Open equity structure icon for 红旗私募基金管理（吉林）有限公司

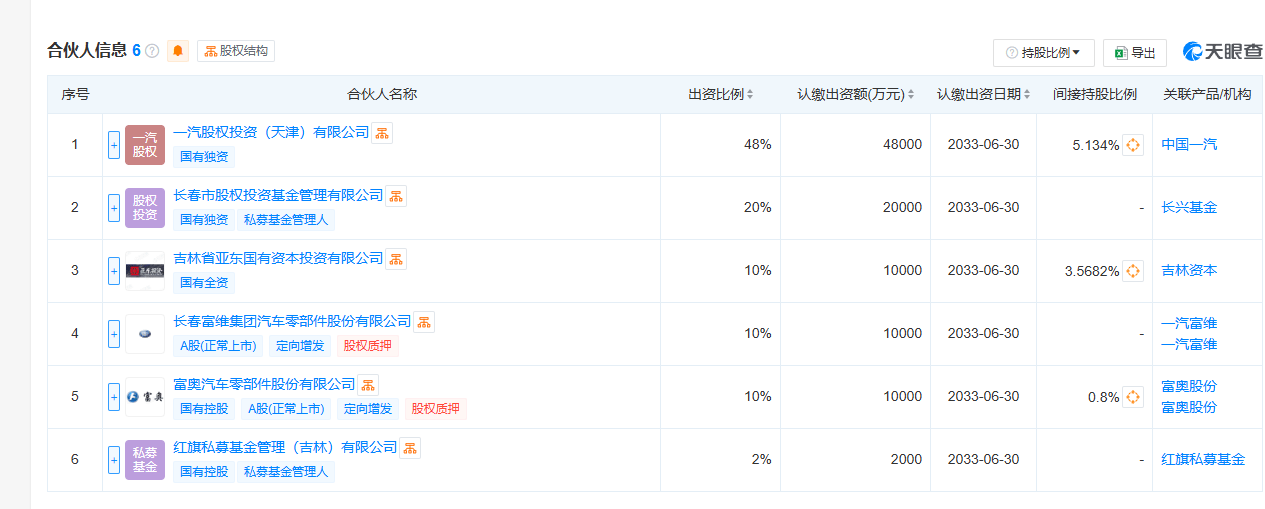(410, 448)
